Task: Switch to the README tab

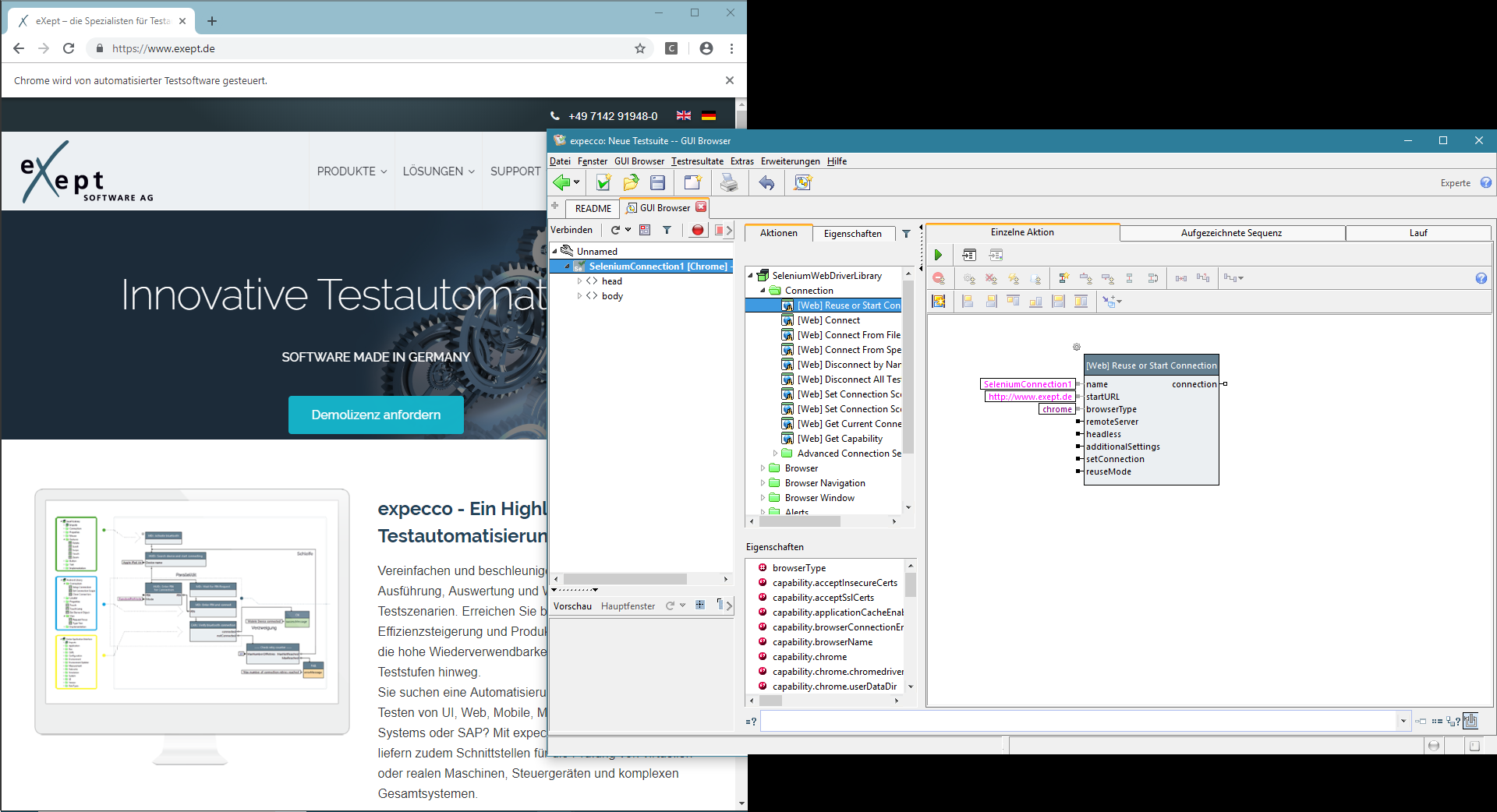Action: 593,208
